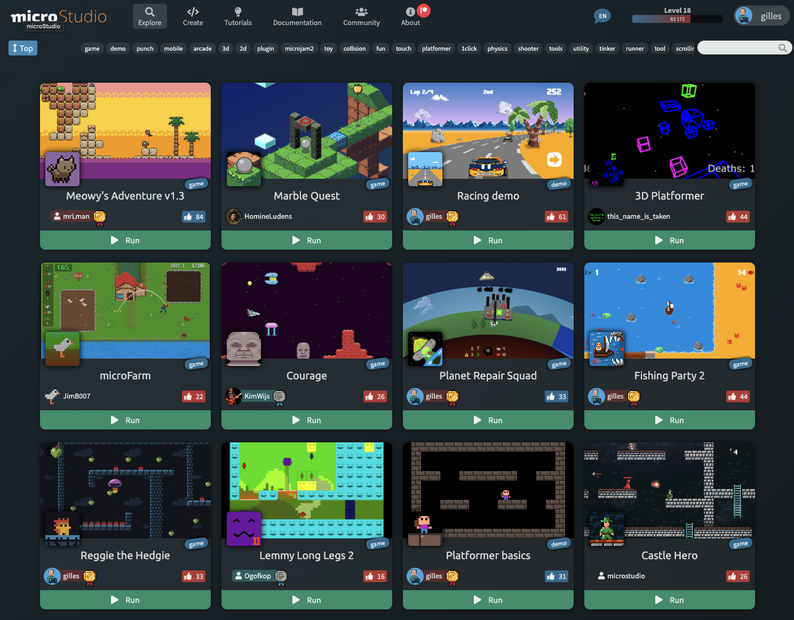Like Meowy's Adventure with thumbs-up 84
The image size is (794, 620).
pyautogui.click(x=193, y=217)
